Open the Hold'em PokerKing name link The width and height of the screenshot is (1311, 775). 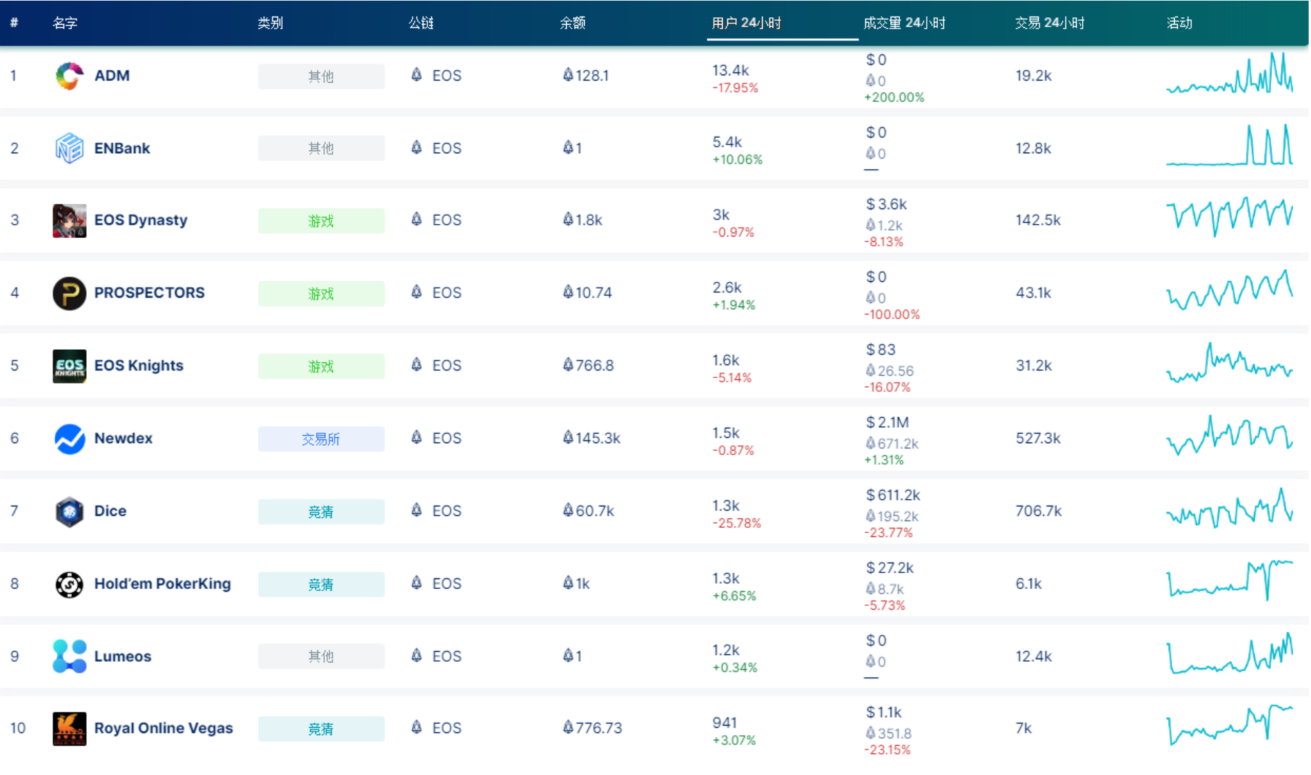162,583
